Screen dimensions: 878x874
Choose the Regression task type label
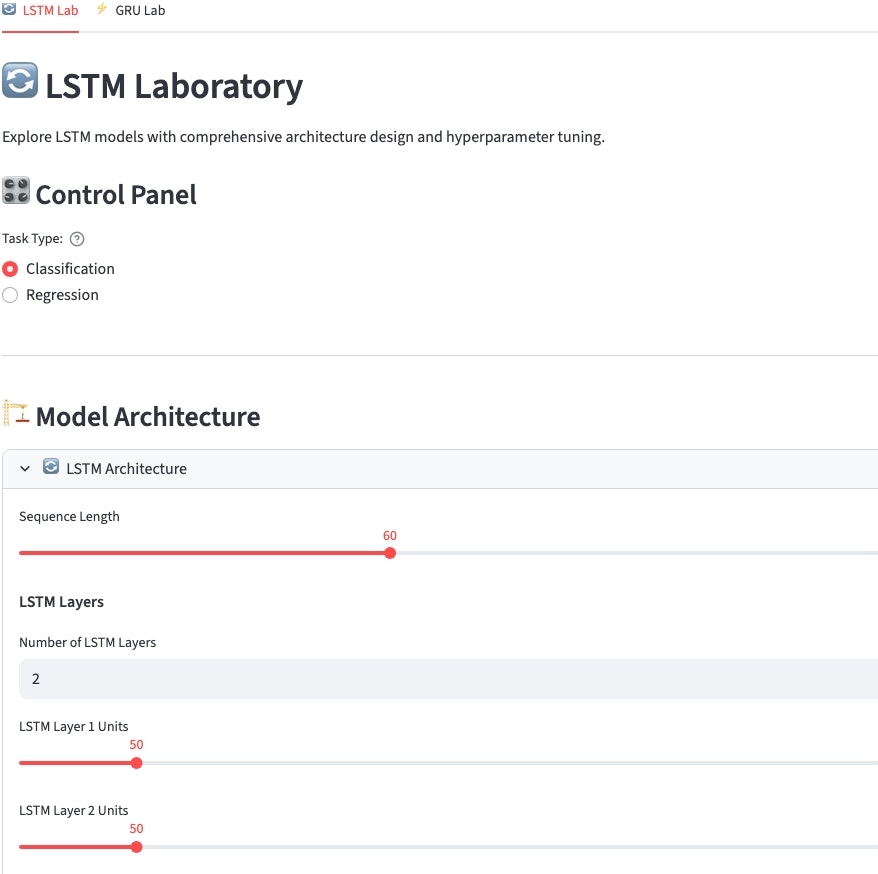pos(62,295)
